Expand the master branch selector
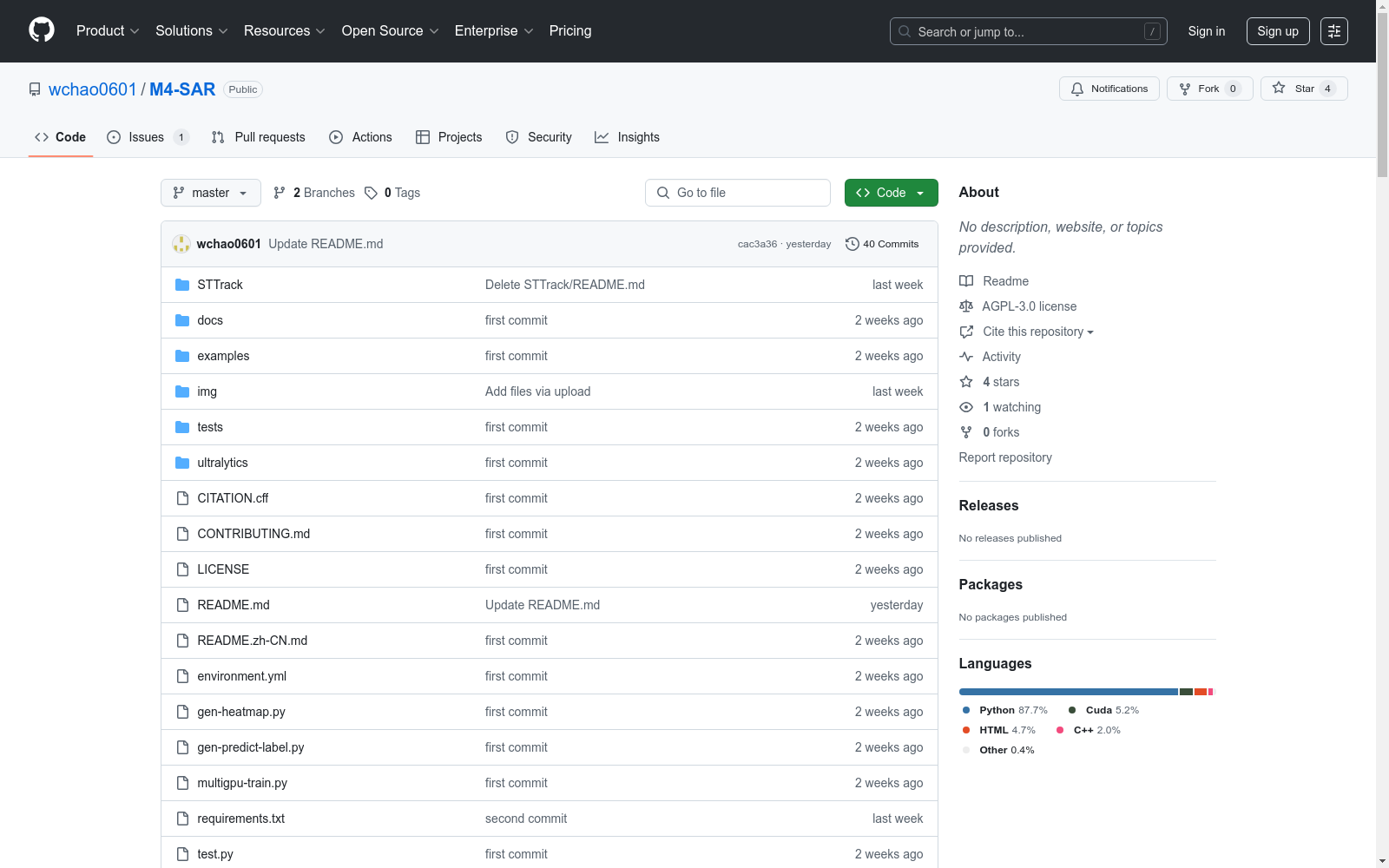Viewport: 1389px width, 868px height. pos(210,193)
